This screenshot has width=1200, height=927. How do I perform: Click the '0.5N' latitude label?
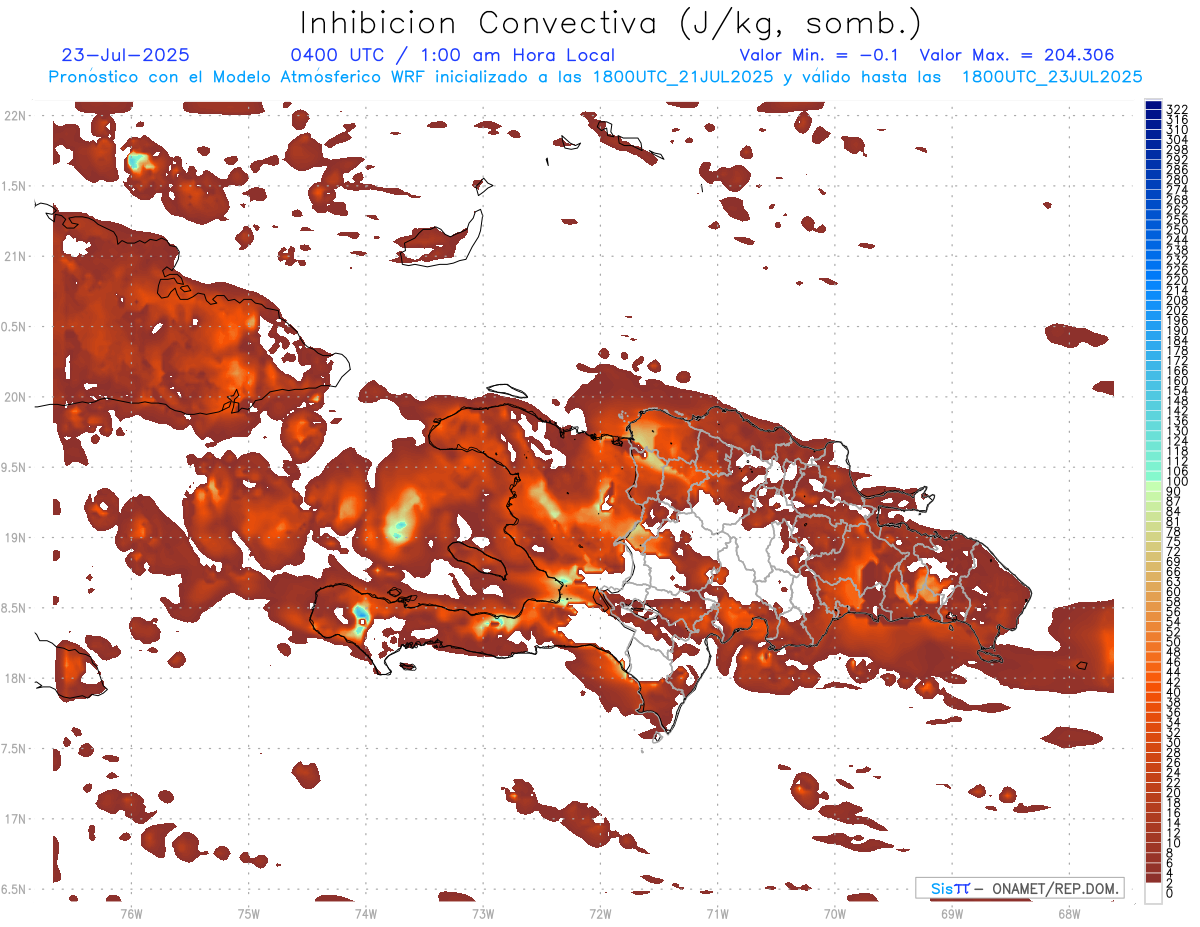(15, 327)
